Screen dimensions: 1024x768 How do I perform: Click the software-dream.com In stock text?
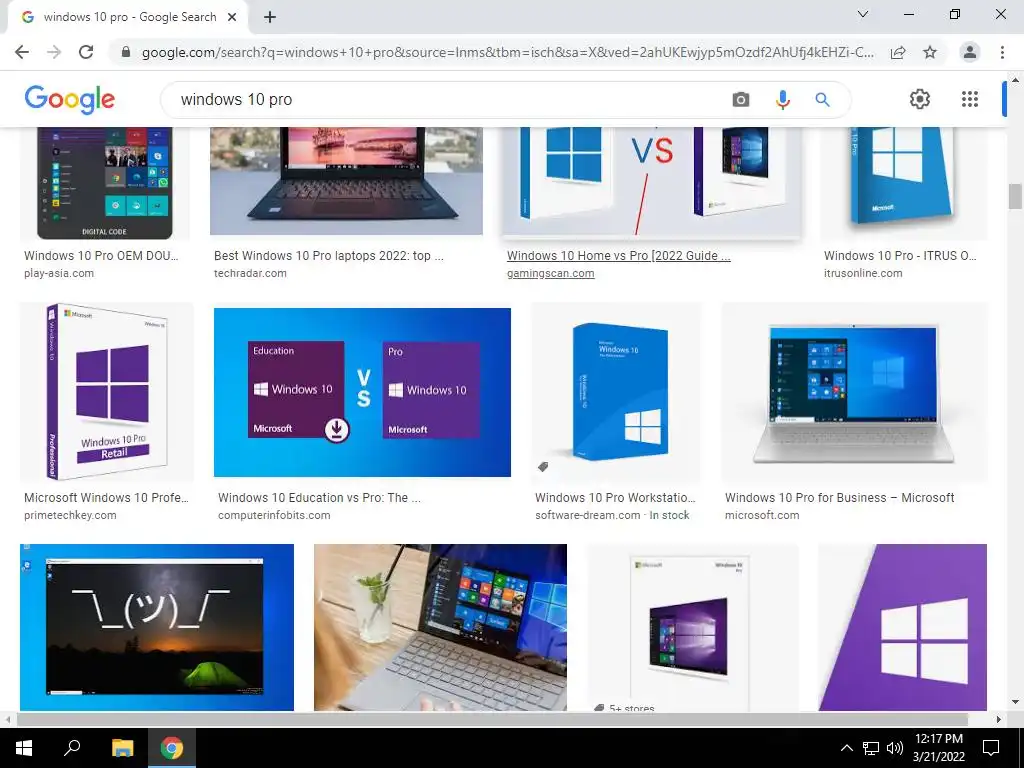pyautogui.click(x=612, y=515)
